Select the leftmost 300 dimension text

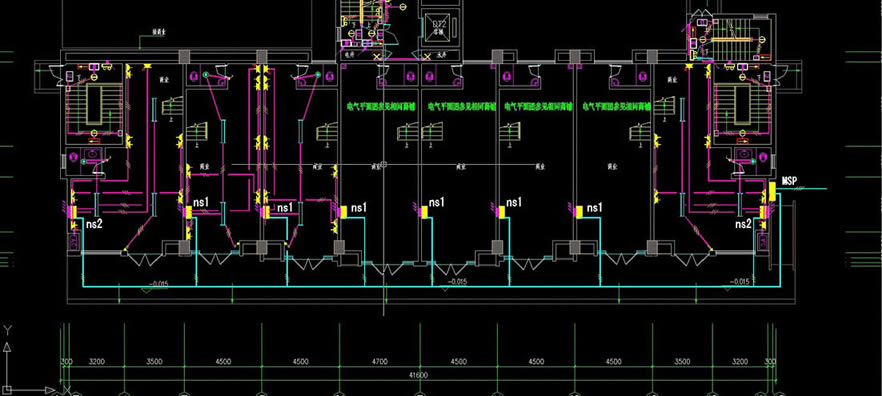[x=66, y=361]
